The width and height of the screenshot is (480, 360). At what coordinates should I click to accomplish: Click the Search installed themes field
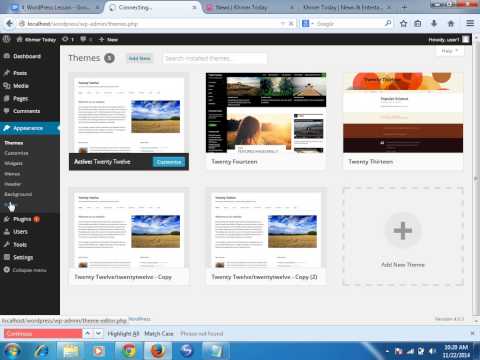(x=215, y=58)
